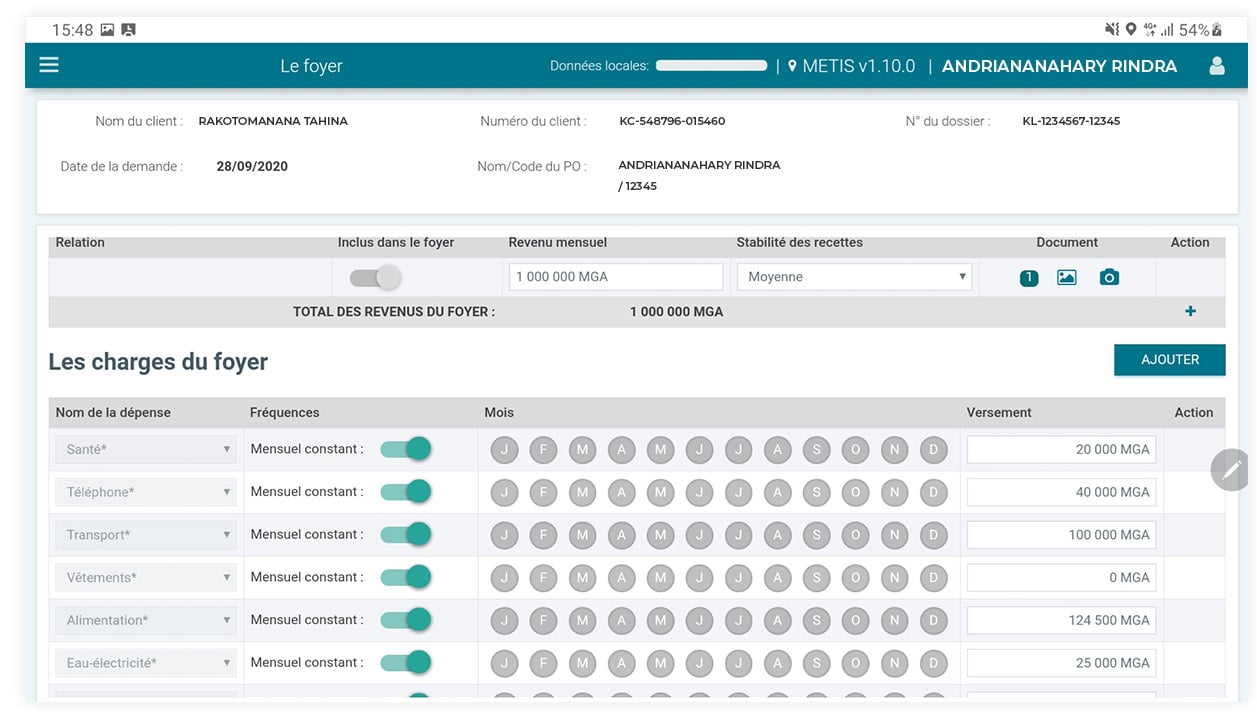1257x718 pixels.
Task: Open the hamburger navigation menu
Action: 49,65
